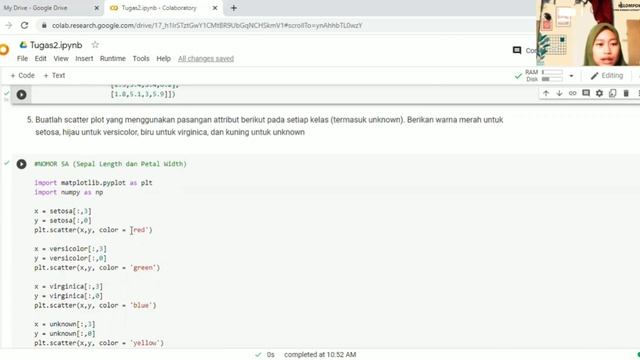
Task: Run the #NOMOR 5A scatter plot cell
Action: pyautogui.click(x=22, y=164)
